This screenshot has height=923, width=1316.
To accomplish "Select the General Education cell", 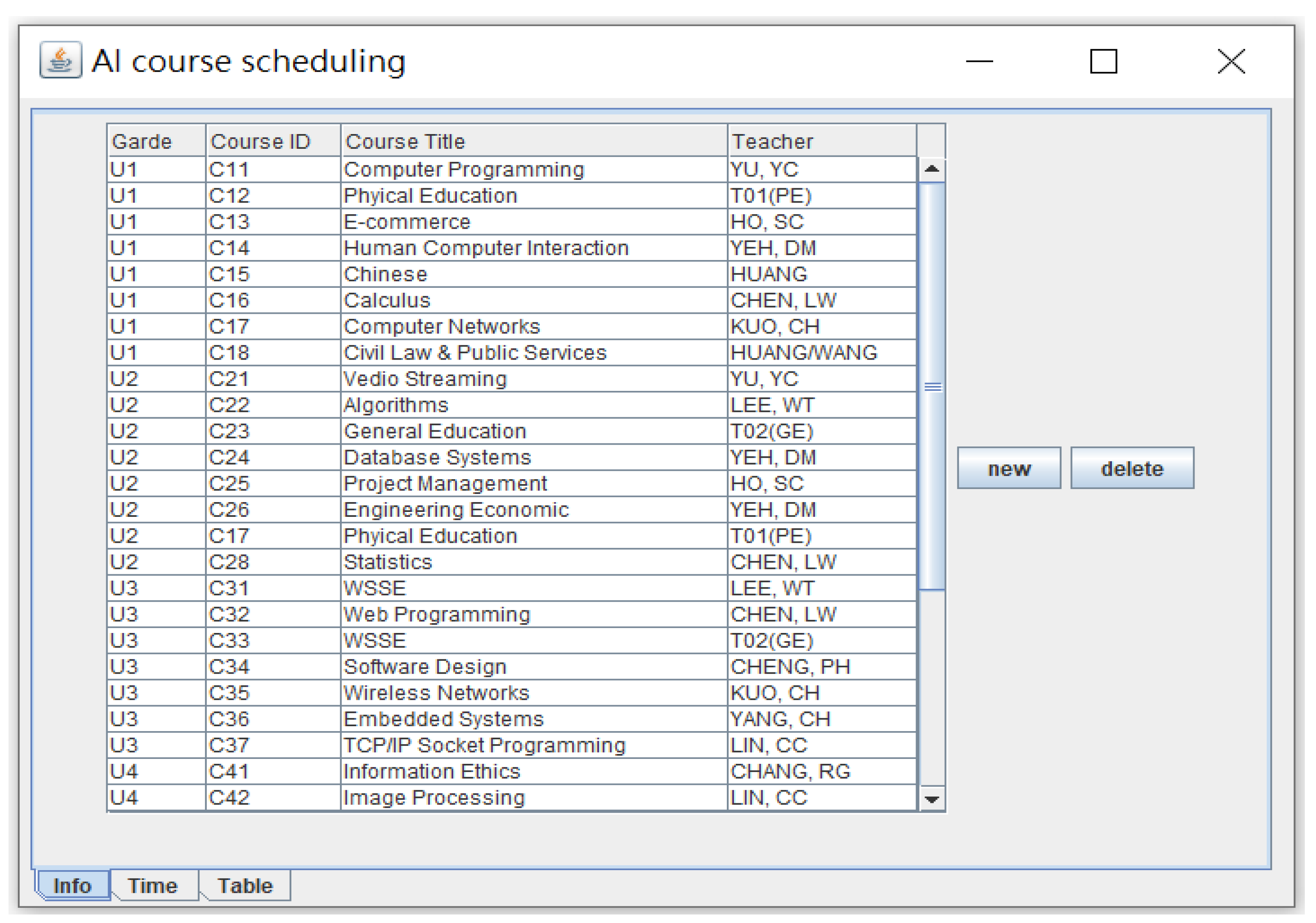I will click(534, 431).
